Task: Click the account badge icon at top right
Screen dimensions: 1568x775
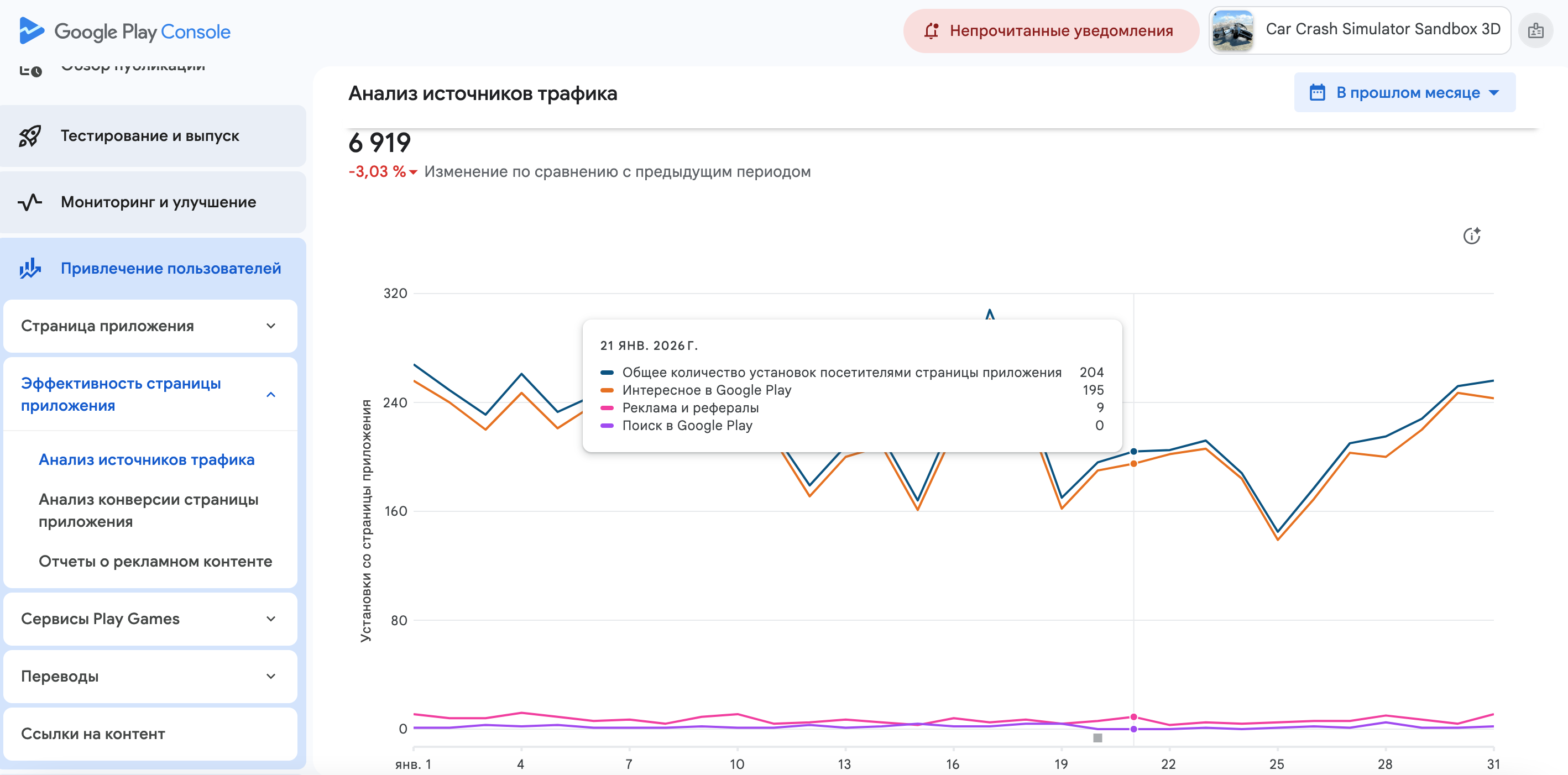Action: click(1535, 30)
